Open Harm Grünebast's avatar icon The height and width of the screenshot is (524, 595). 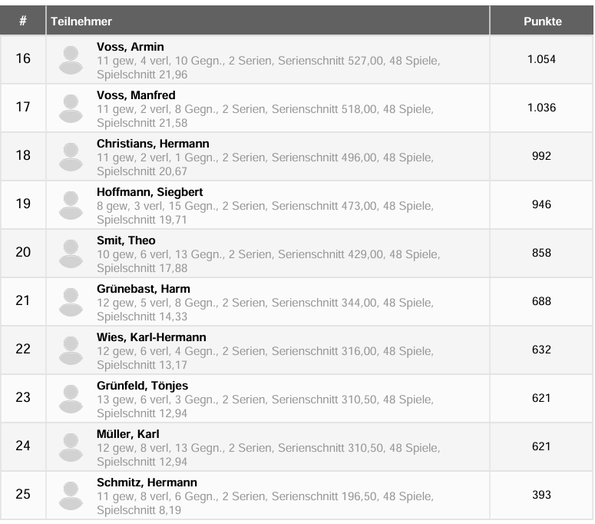(71, 302)
